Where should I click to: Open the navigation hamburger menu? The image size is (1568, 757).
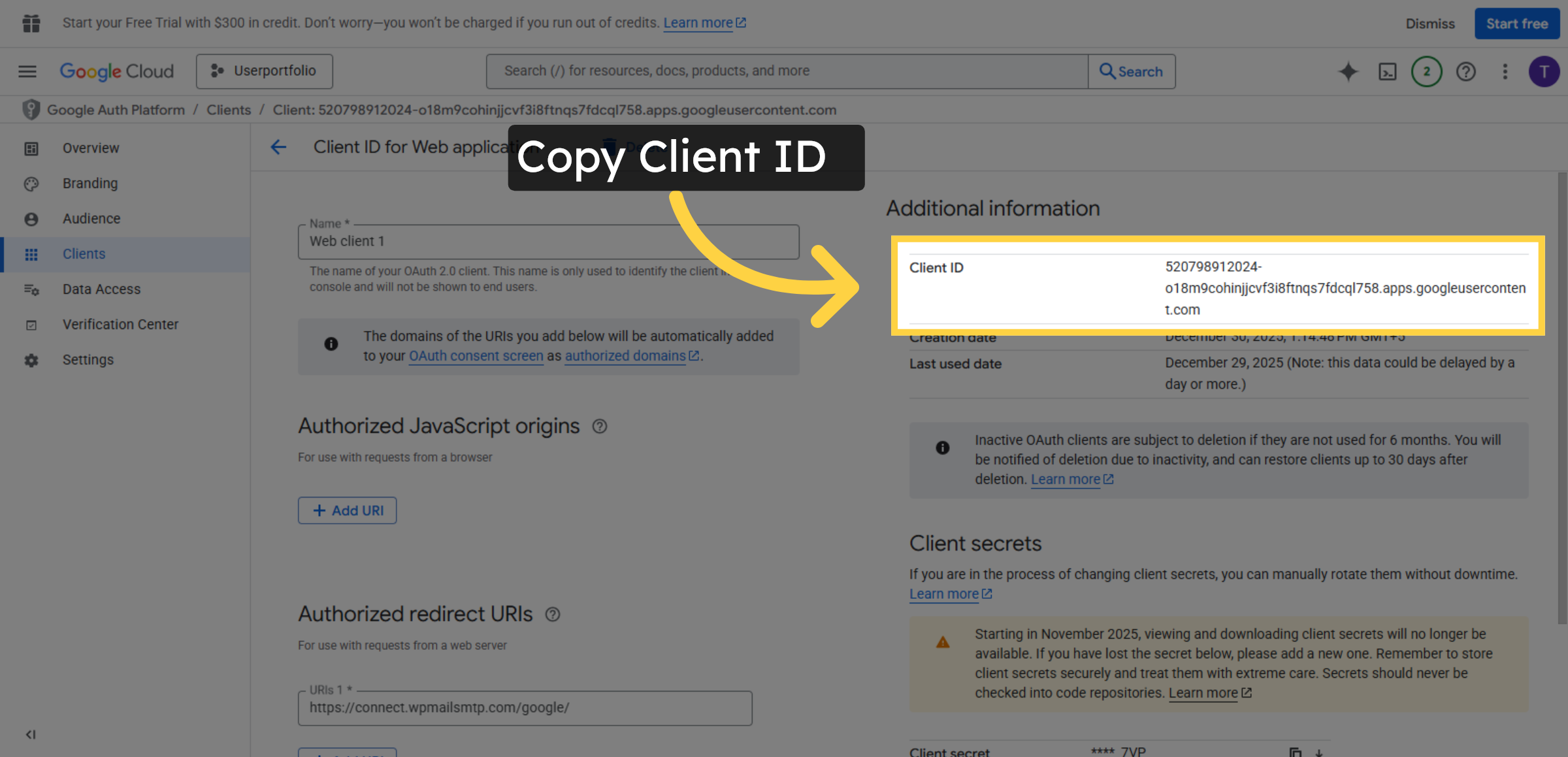[27, 71]
